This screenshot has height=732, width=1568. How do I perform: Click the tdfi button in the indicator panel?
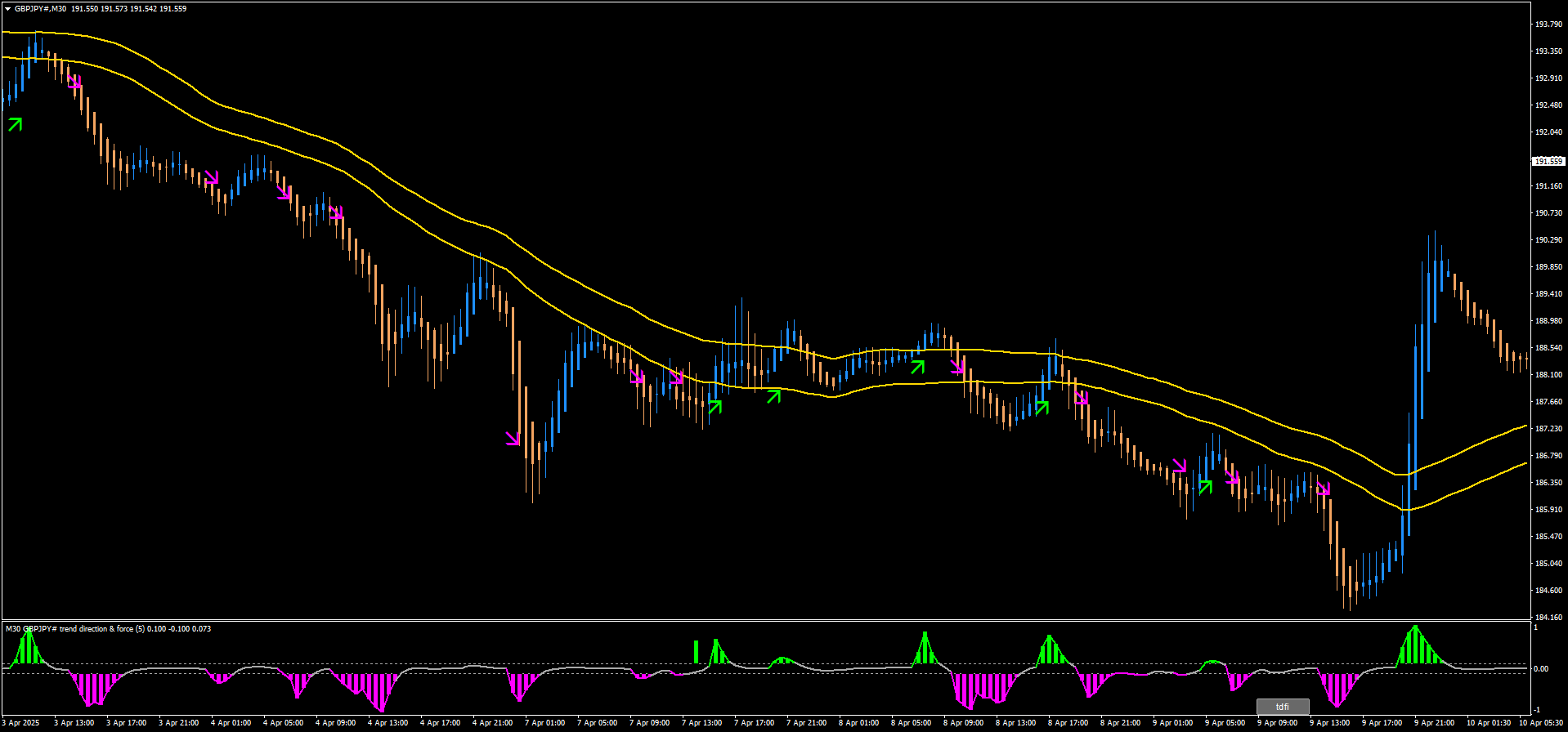tap(1282, 707)
